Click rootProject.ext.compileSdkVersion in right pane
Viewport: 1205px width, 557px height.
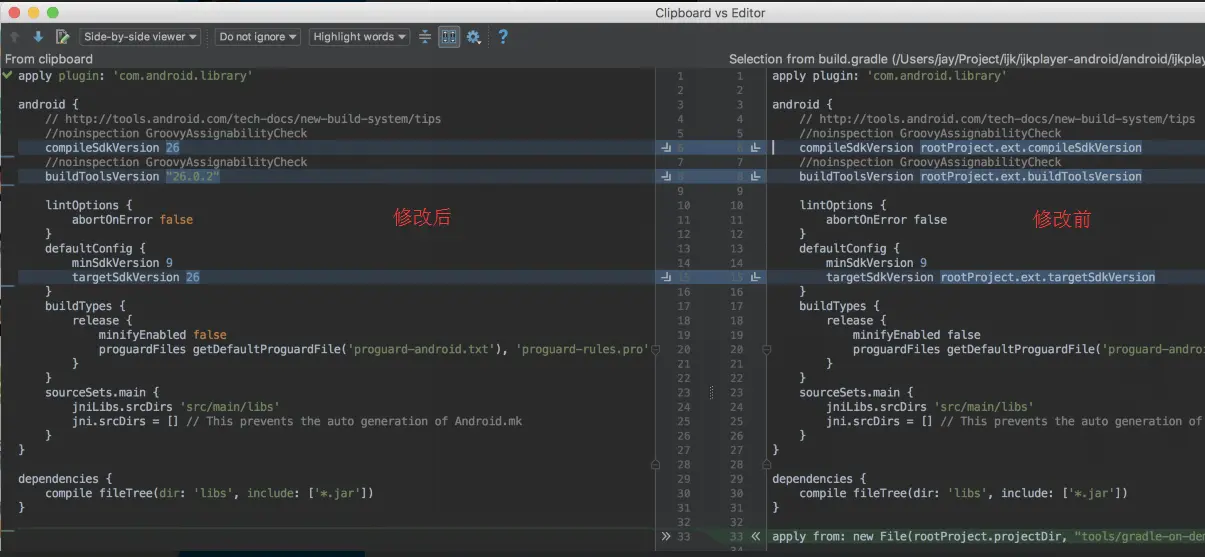pos(1031,148)
